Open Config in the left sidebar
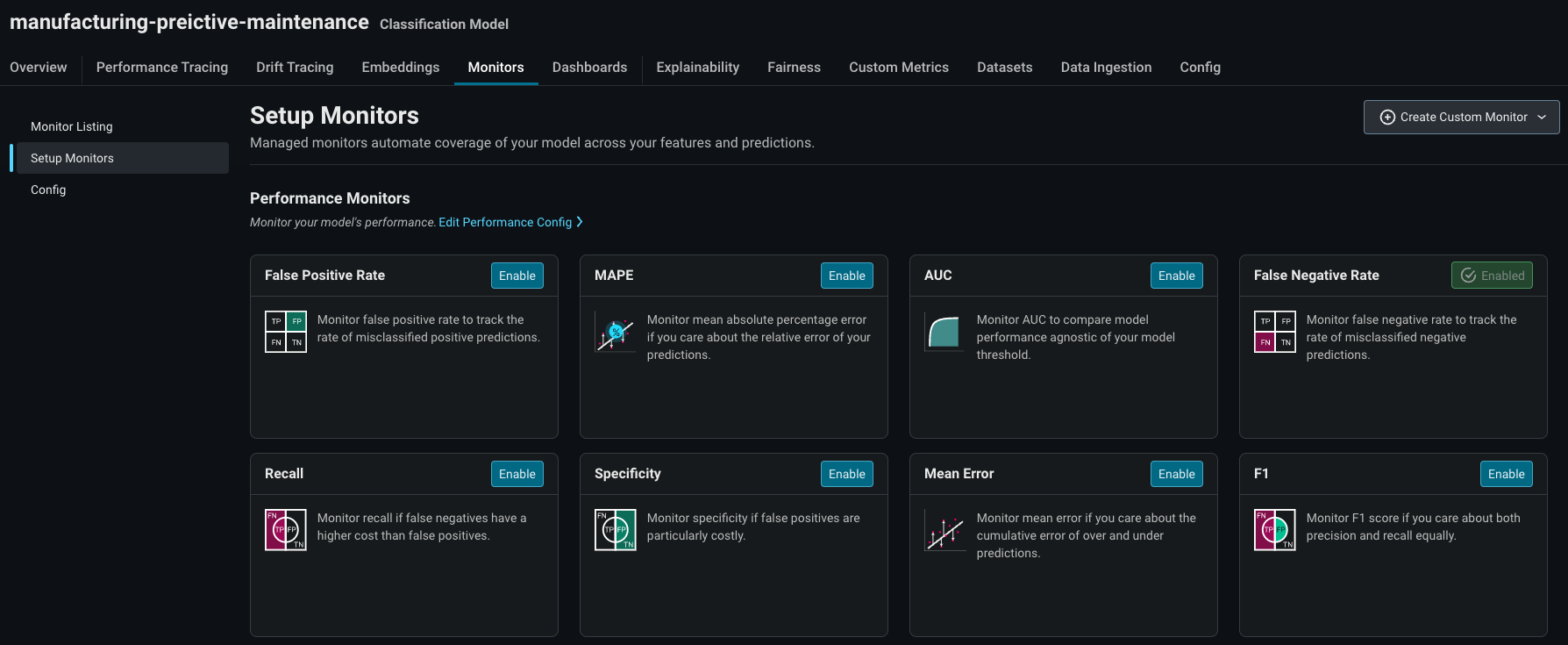The image size is (1568, 645). [x=48, y=190]
